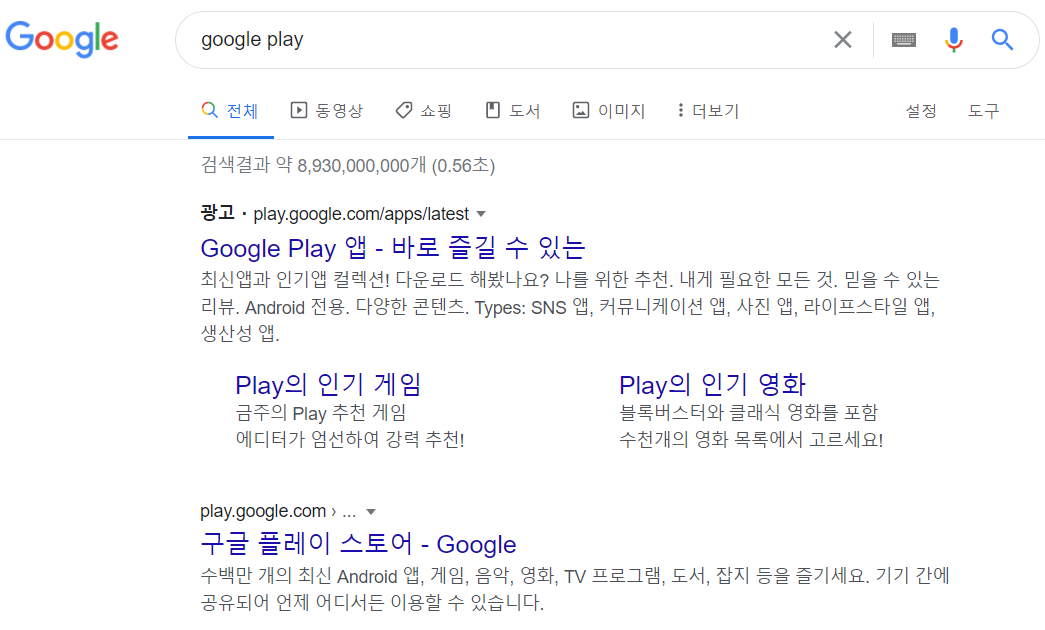The width and height of the screenshot is (1045, 630).
Task: Open the on-screen keyboard icon
Action: click(x=903, y=40)
